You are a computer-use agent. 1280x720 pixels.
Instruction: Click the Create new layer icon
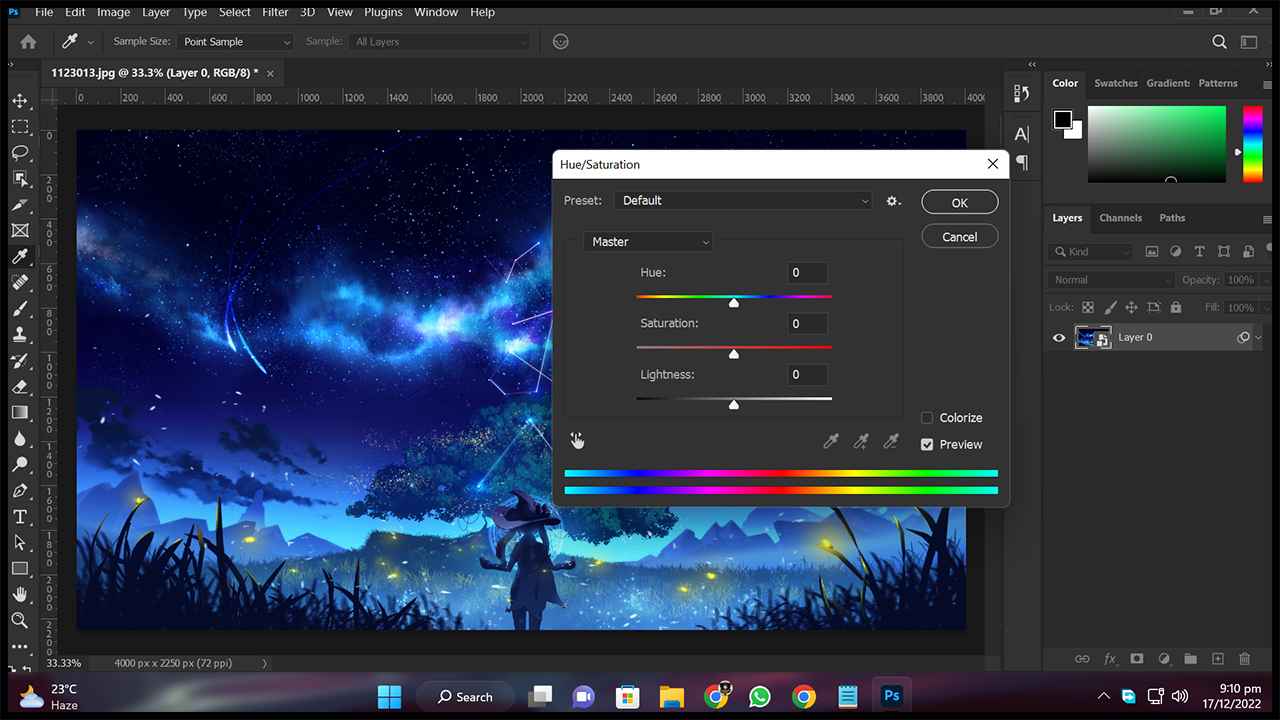(1217, 659)
